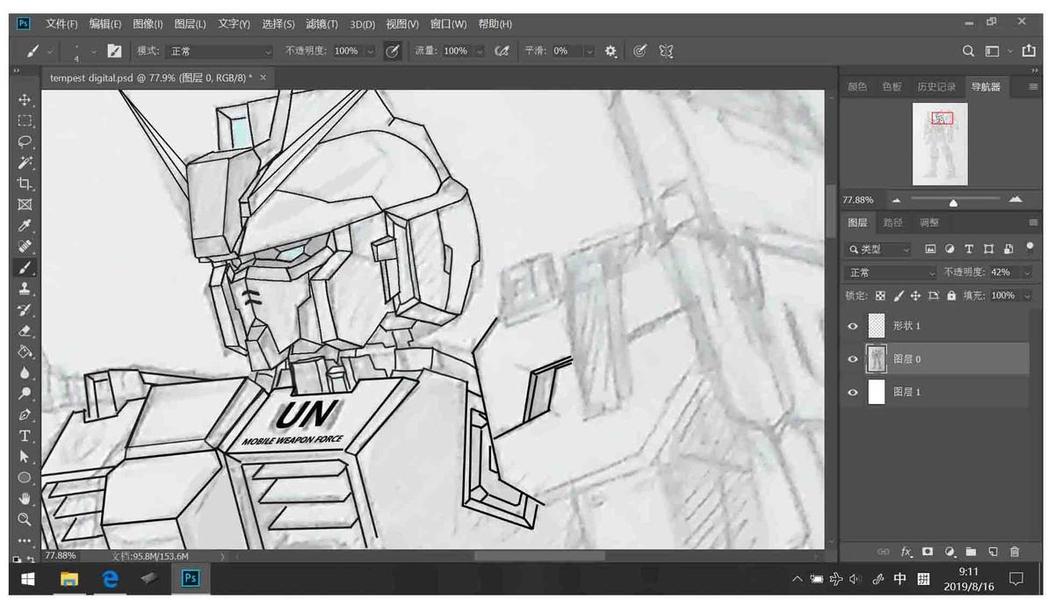1054x600 pixels.
Task: Create a new group folder icon
Action: (x=971, y=552)
